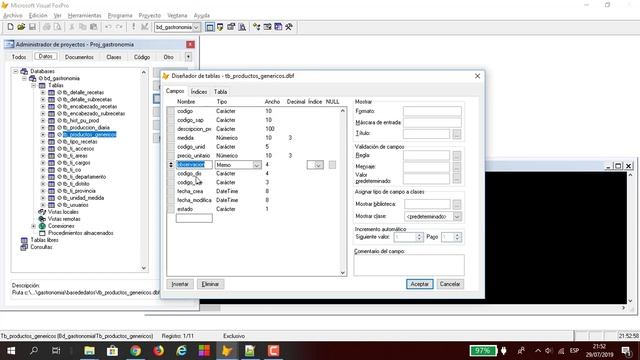Click the Print toolbar icon
640x360 pixels.
(47, 27)
